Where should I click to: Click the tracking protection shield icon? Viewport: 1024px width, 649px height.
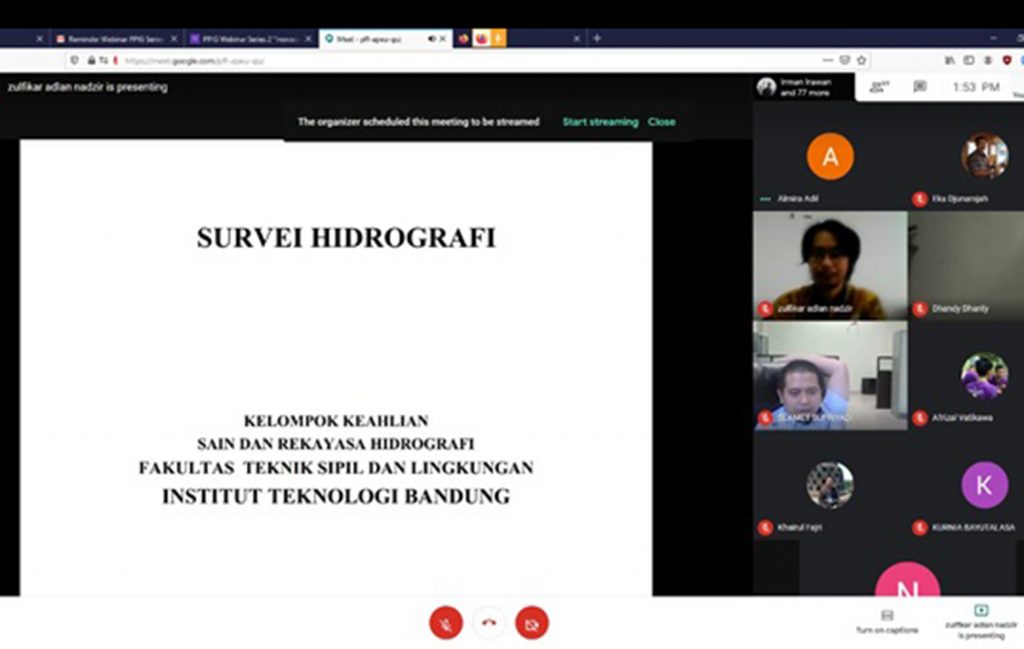coord(74,61)
